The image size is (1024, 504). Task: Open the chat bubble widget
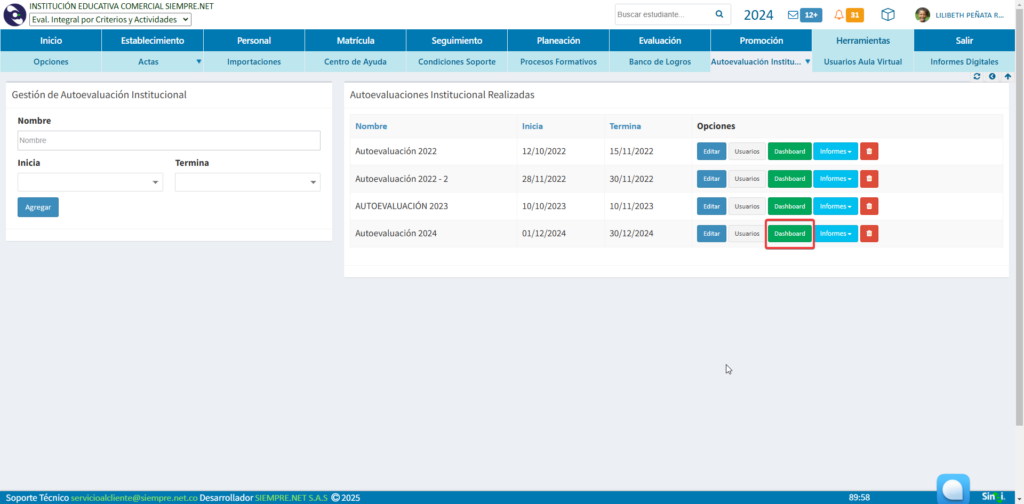click(953, 489)
